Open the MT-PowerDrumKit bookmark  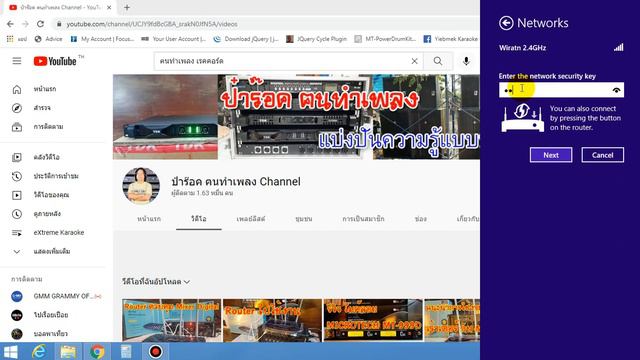[385, 39]
